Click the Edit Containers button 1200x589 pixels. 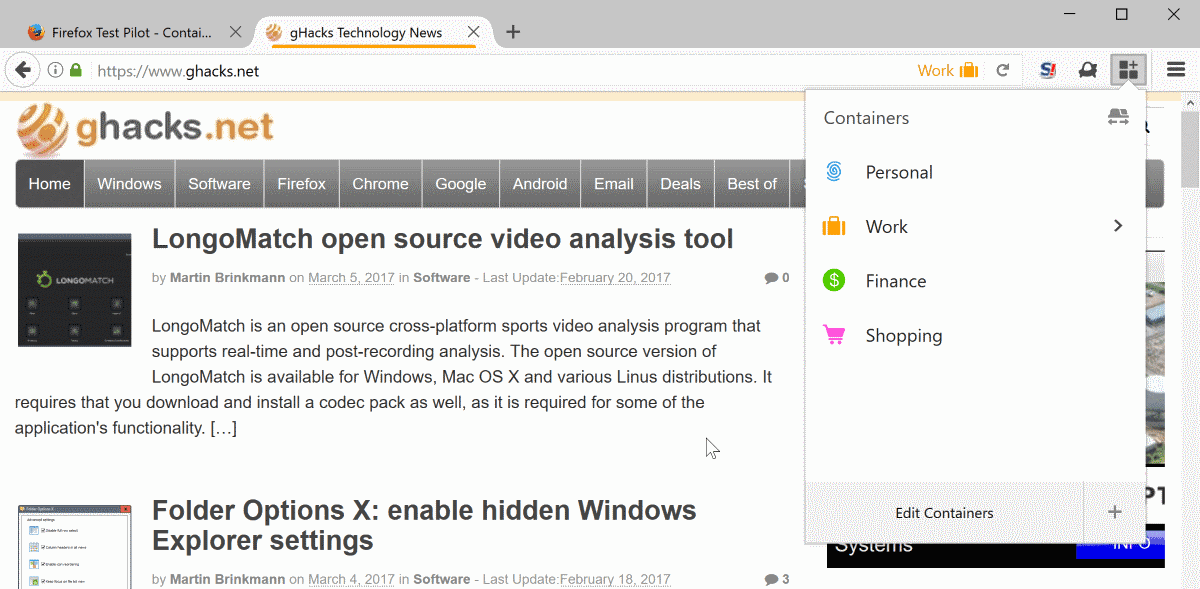(944, 513)
